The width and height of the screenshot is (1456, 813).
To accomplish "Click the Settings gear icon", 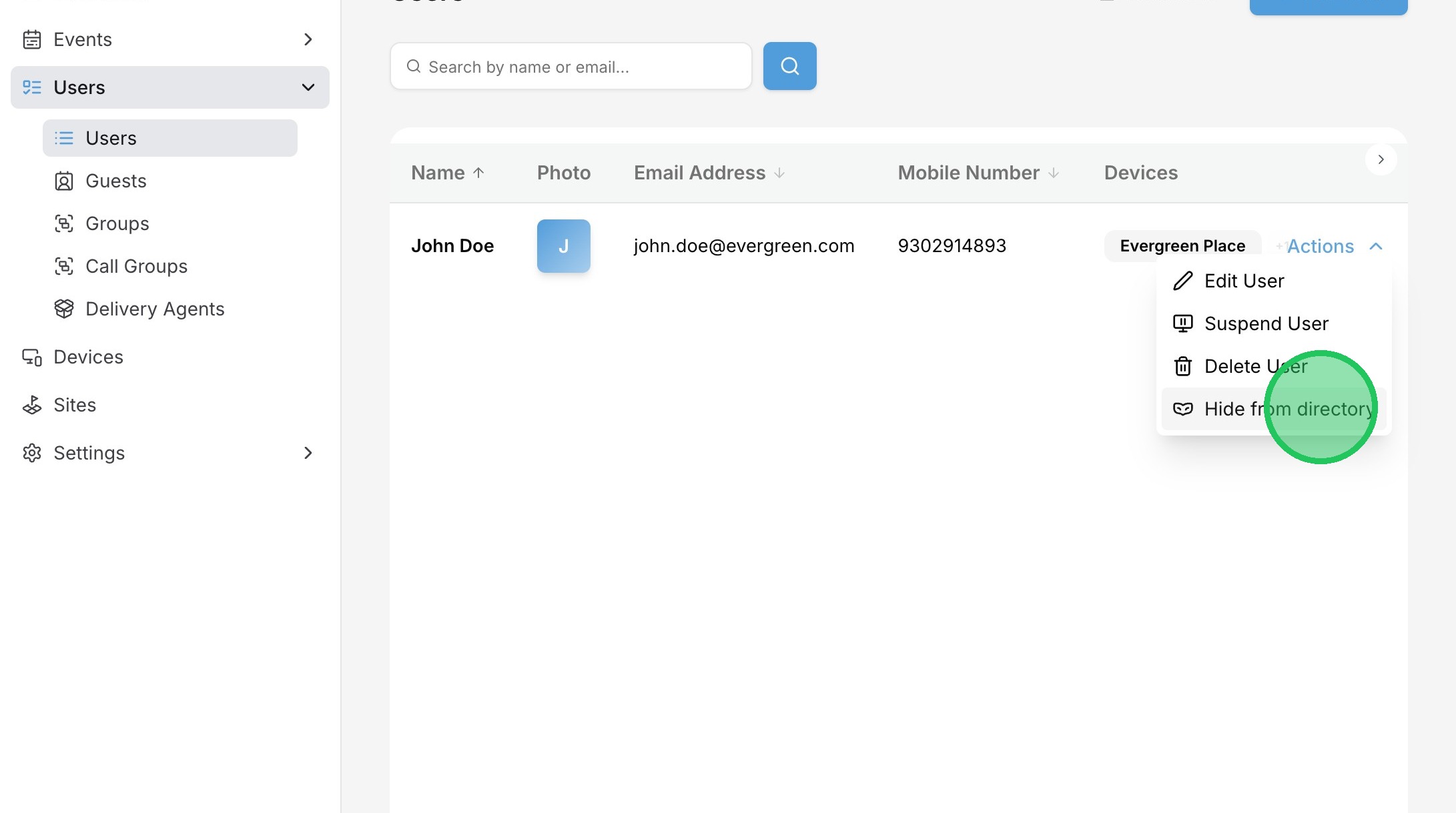I will tap(31, 453).
